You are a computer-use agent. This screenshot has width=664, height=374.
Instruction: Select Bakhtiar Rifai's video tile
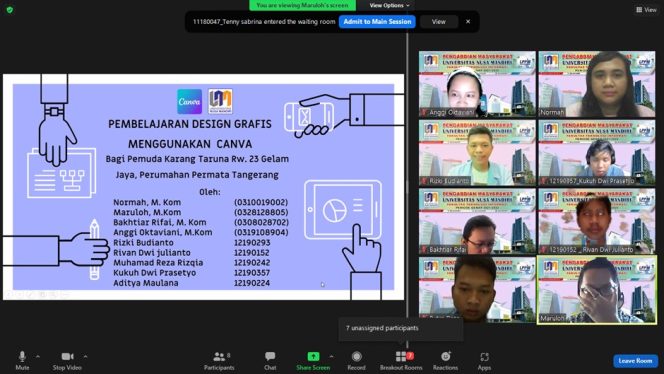477,221
